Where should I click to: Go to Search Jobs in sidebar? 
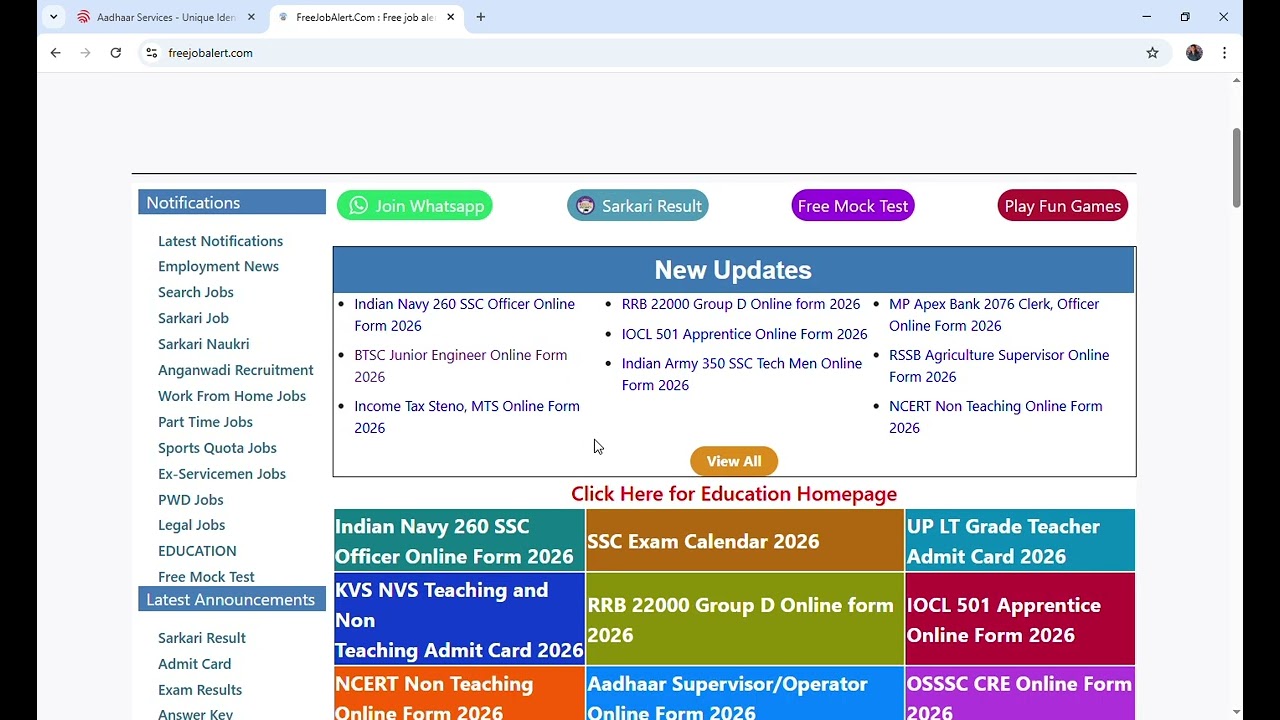pos(196,292)
